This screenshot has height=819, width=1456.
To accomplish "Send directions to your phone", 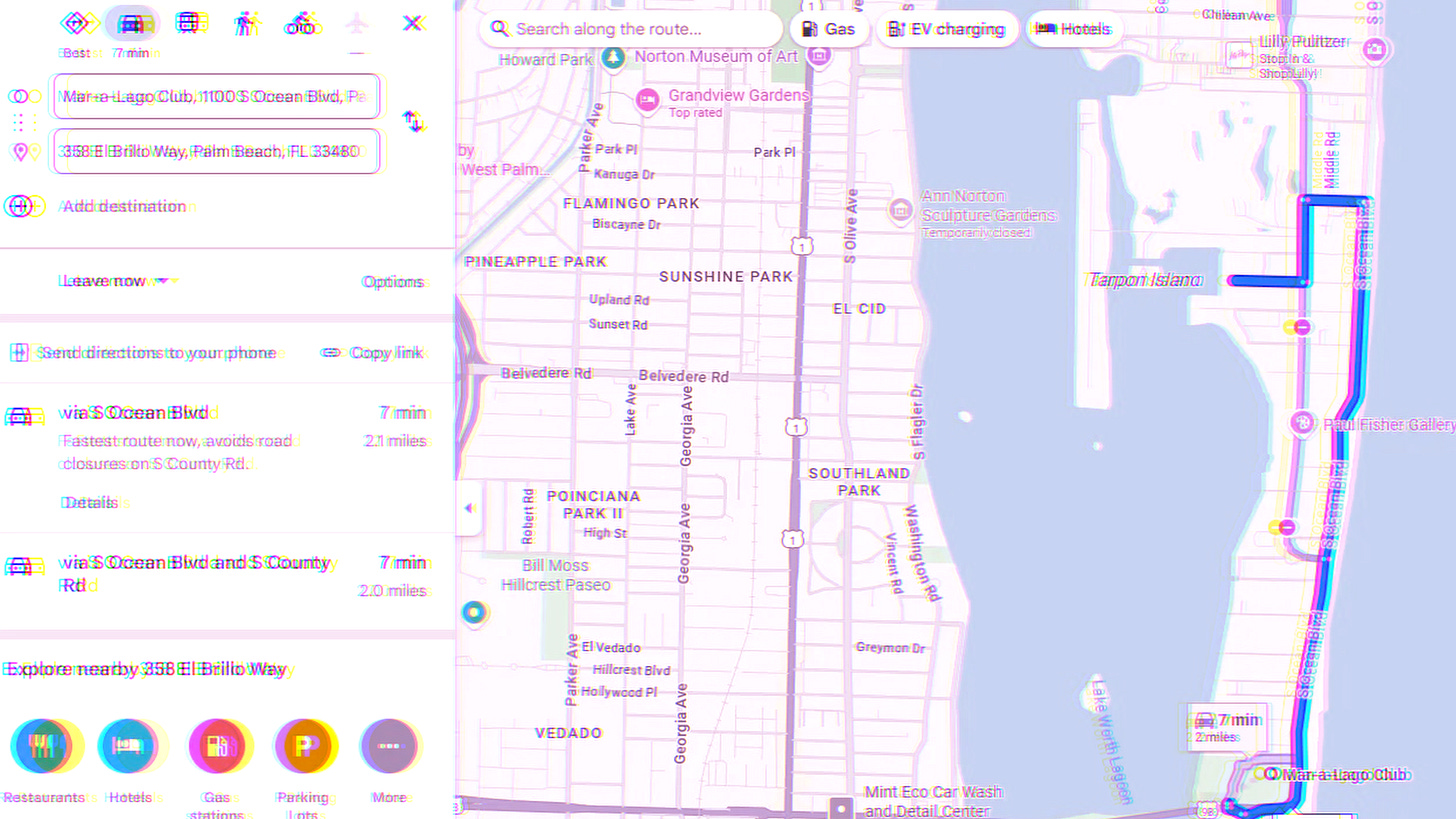I will click(145, 352).
